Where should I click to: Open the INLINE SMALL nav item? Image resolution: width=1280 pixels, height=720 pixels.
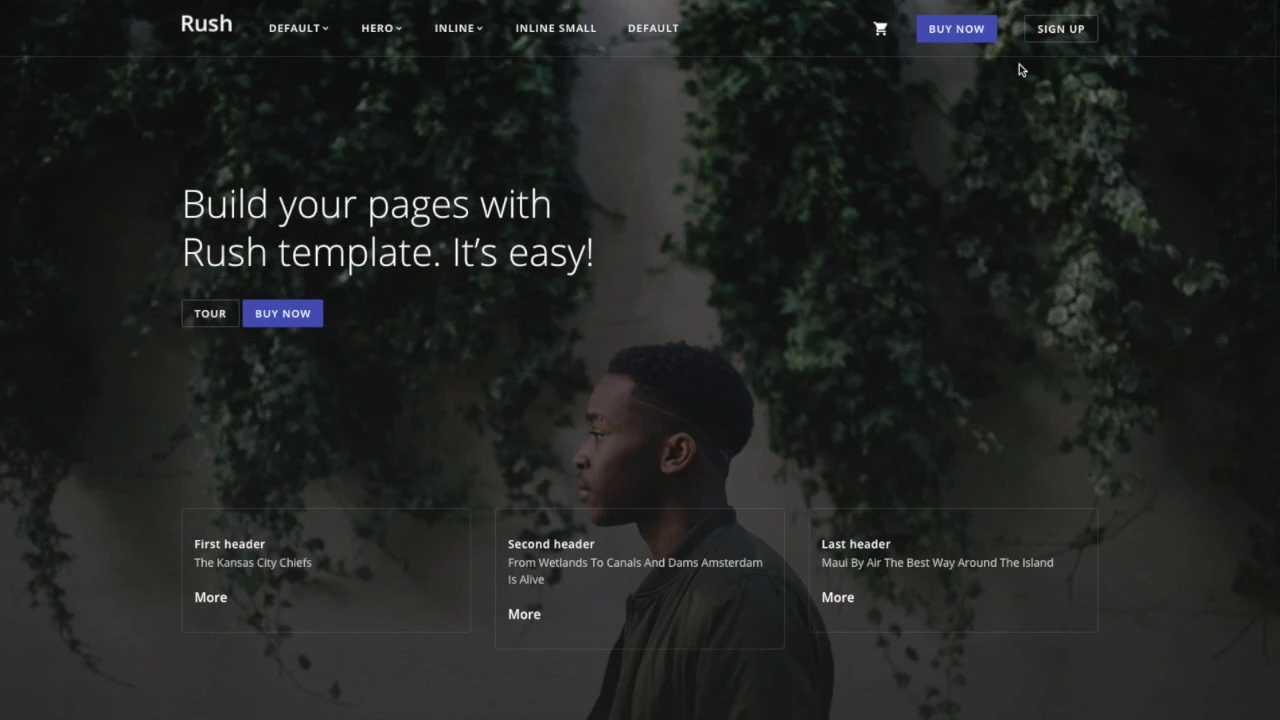pyautogui.click(x=555, y=28)
